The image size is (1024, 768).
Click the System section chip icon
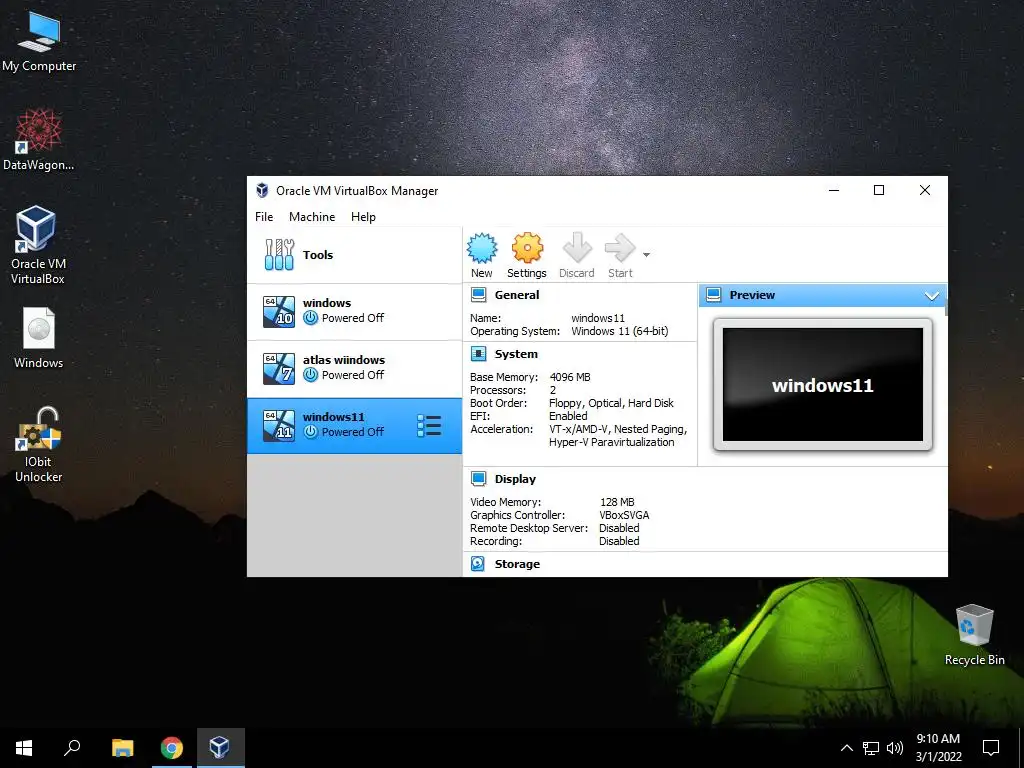(479, 354)
